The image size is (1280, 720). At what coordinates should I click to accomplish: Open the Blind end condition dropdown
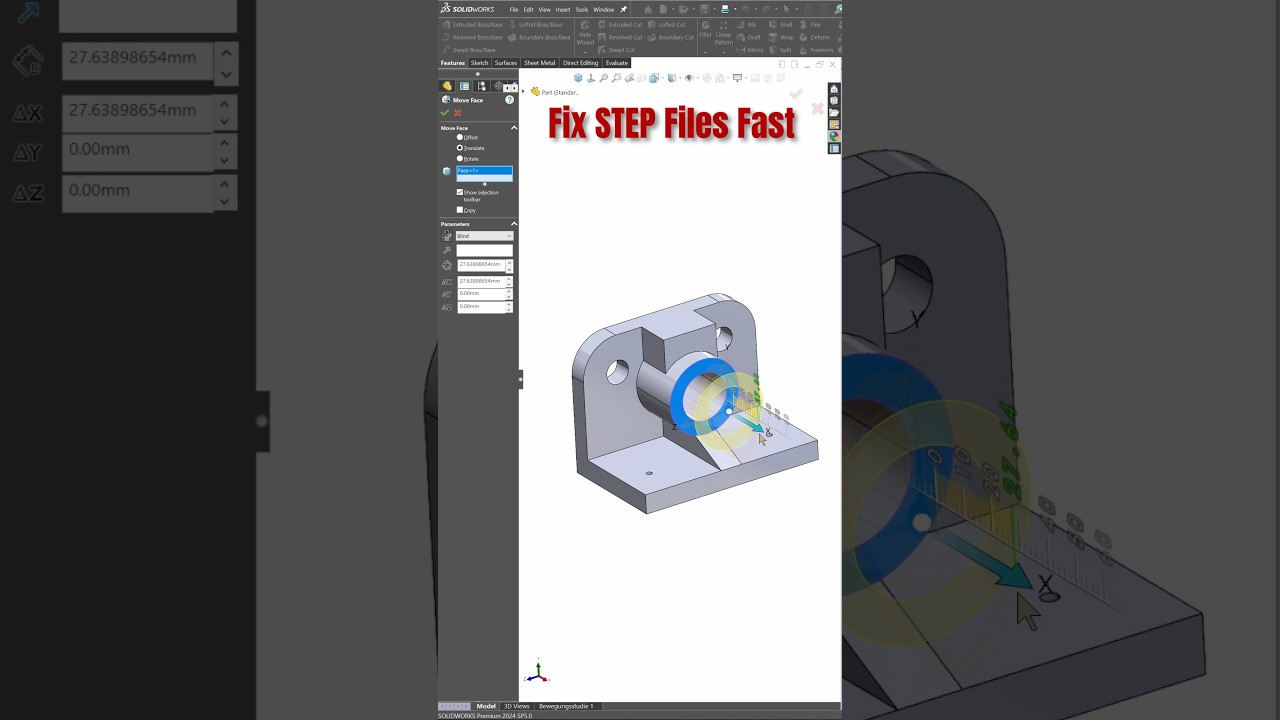(484, 236)
